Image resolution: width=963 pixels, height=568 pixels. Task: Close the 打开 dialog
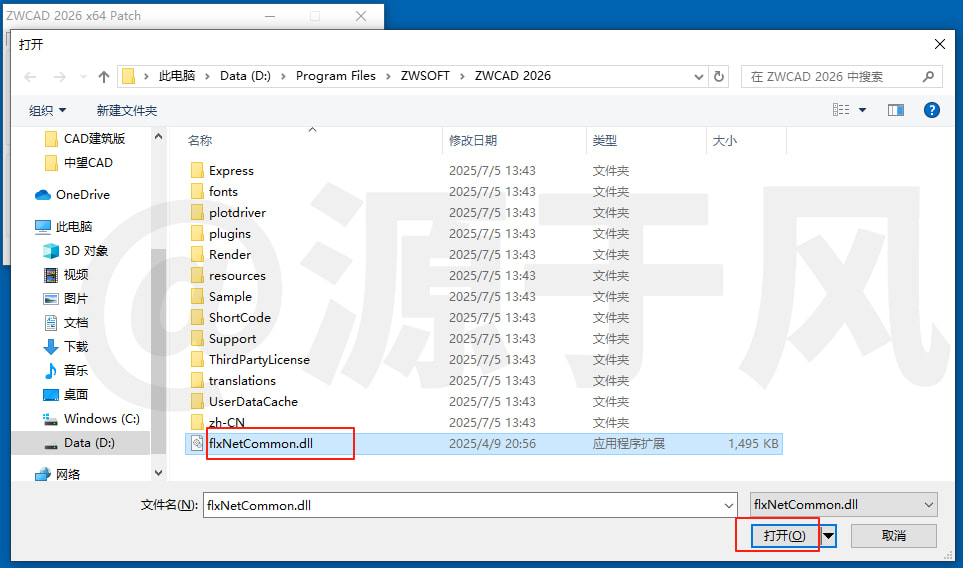click(x=939, y=44)
